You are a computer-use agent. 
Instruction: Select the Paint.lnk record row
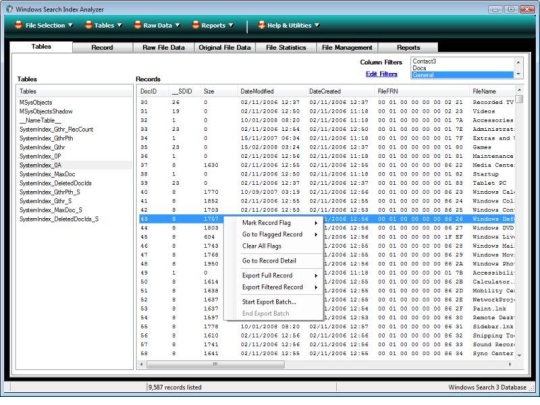click(x=326, y=309)
